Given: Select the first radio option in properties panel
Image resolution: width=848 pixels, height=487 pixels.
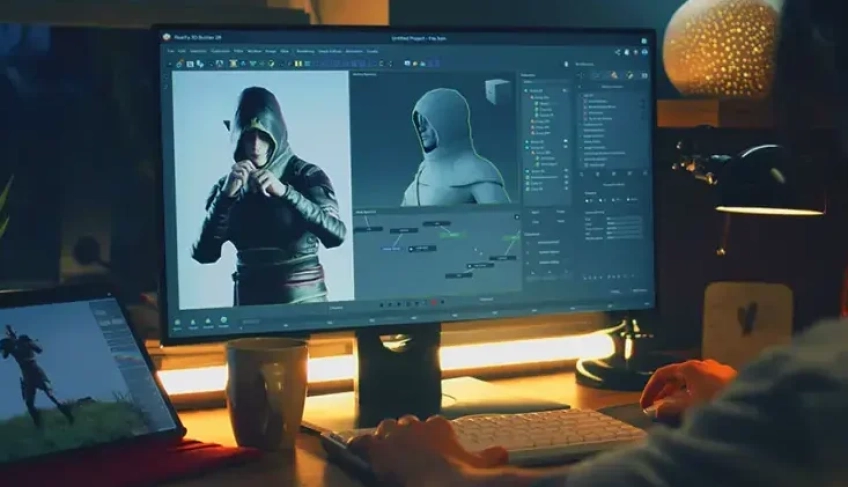Looking at the screenshot, I should [x=587, y=200].
